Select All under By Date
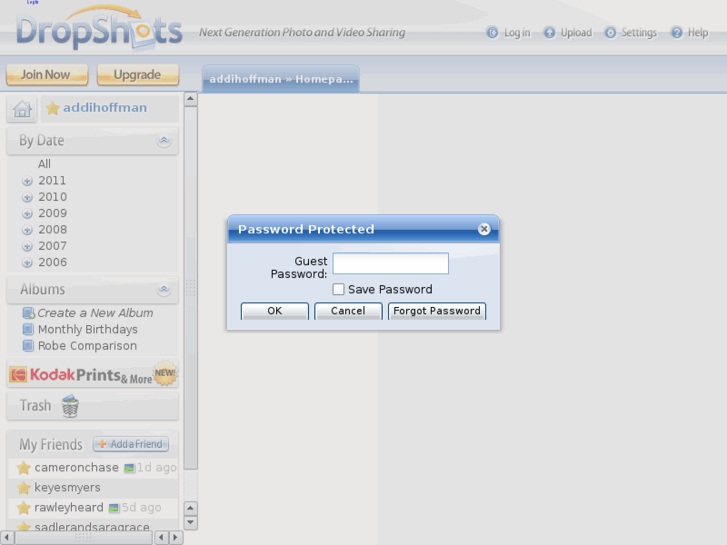The image size is (727, 545). (45, 164)
